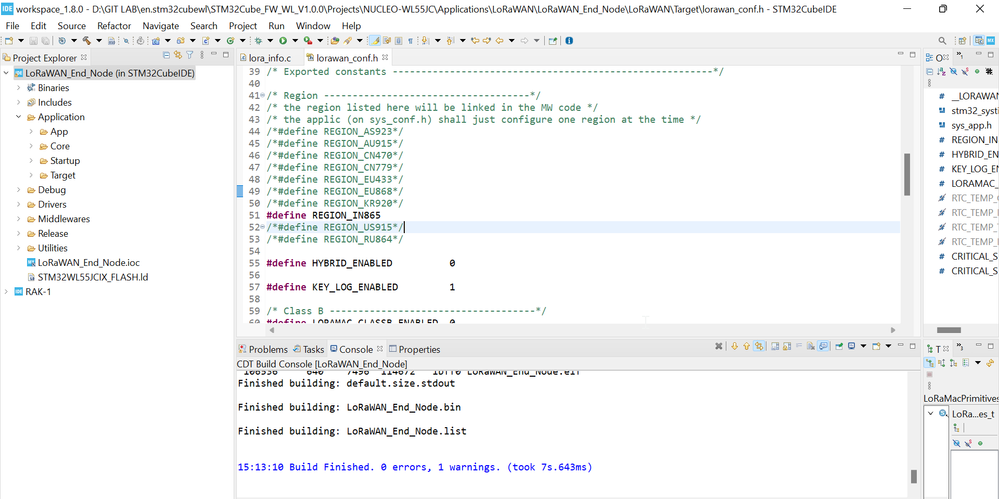Toggle Mark Occurrences highlighter button
The width and height of the screenshot is (999, 499).
pyautogui.click(x=373, y=40)
